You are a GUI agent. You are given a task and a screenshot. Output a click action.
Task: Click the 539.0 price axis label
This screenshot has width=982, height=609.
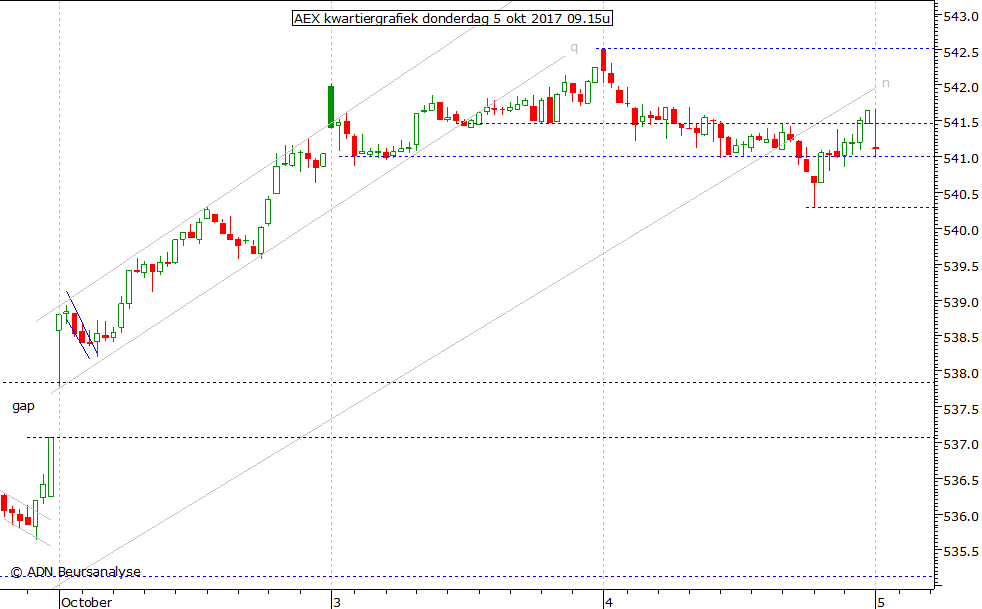(x=960, y=303)
